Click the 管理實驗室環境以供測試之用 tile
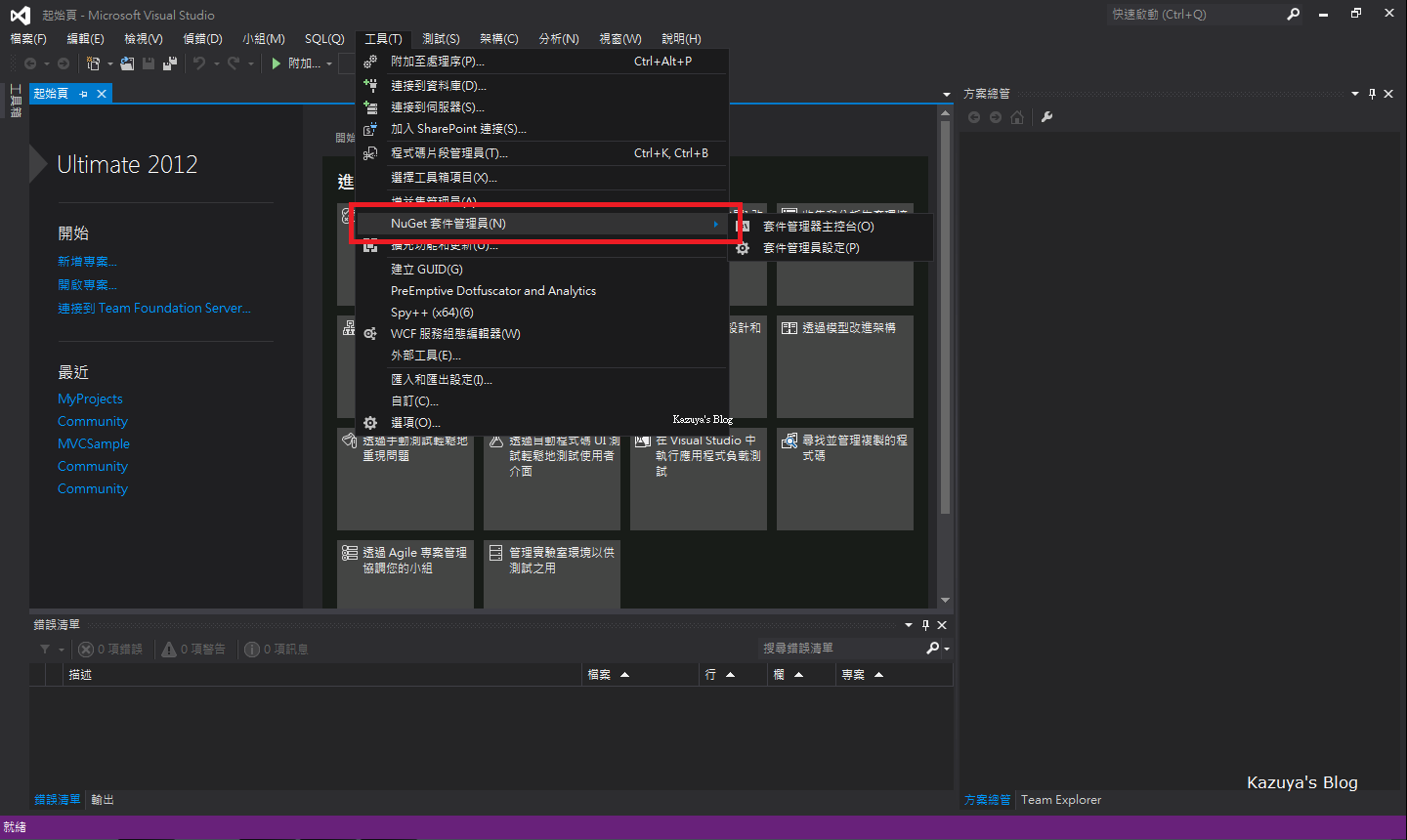Screen dimensions: 1407x840 pyautogui.click(x=552, y=574)
